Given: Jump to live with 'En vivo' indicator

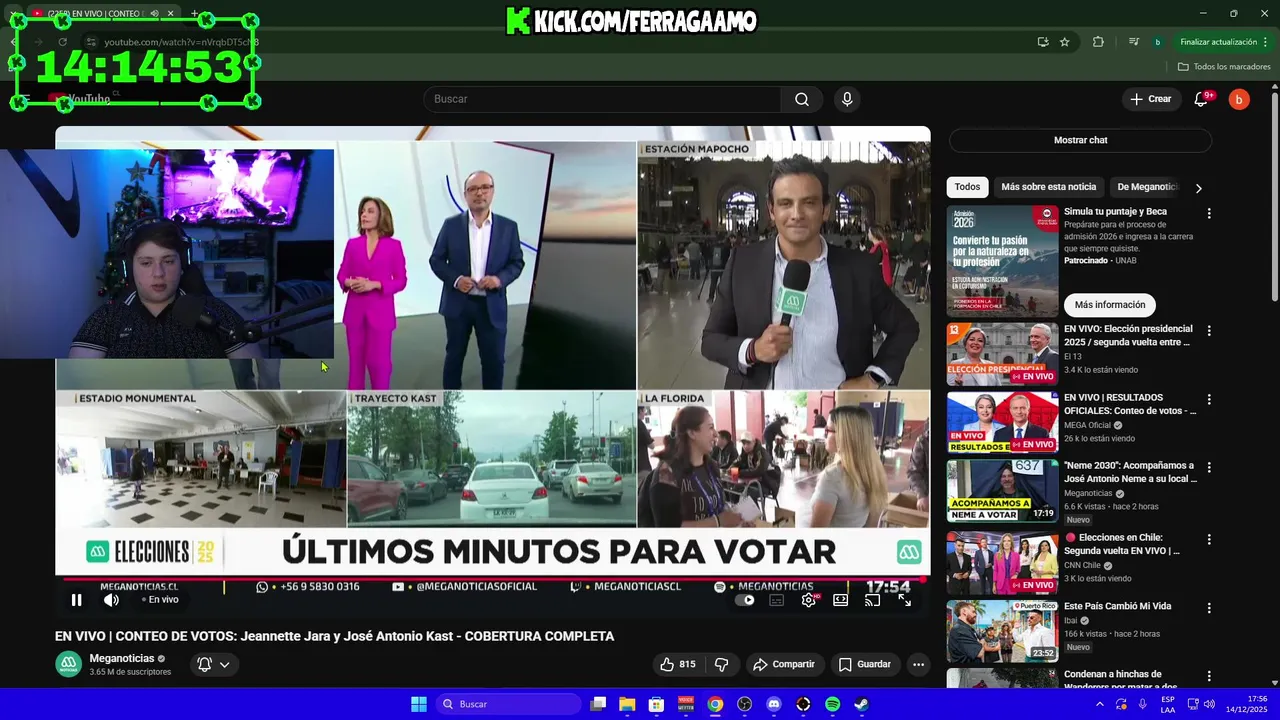Looking at the screenshot, I should (x=160, y=600).
